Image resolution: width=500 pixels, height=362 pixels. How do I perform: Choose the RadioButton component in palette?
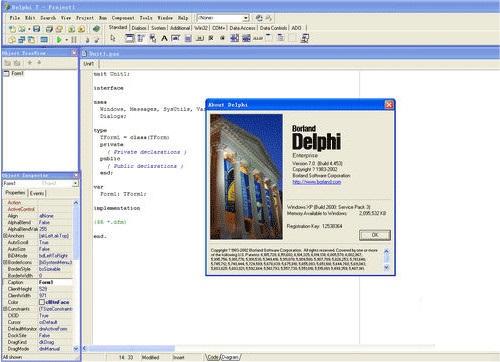pos(222,38)
